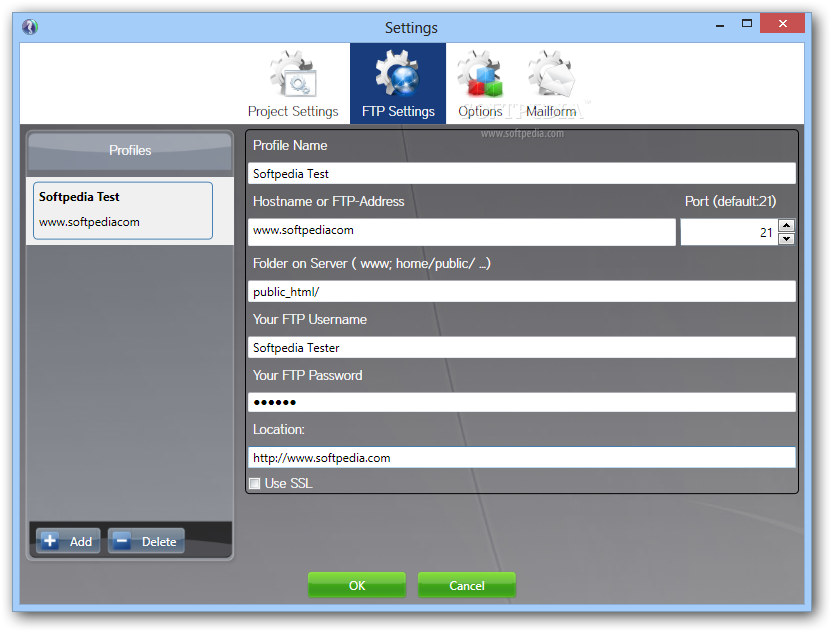Decrease the port with down arrow
832x632 pixels.
(x=786, y=239)
